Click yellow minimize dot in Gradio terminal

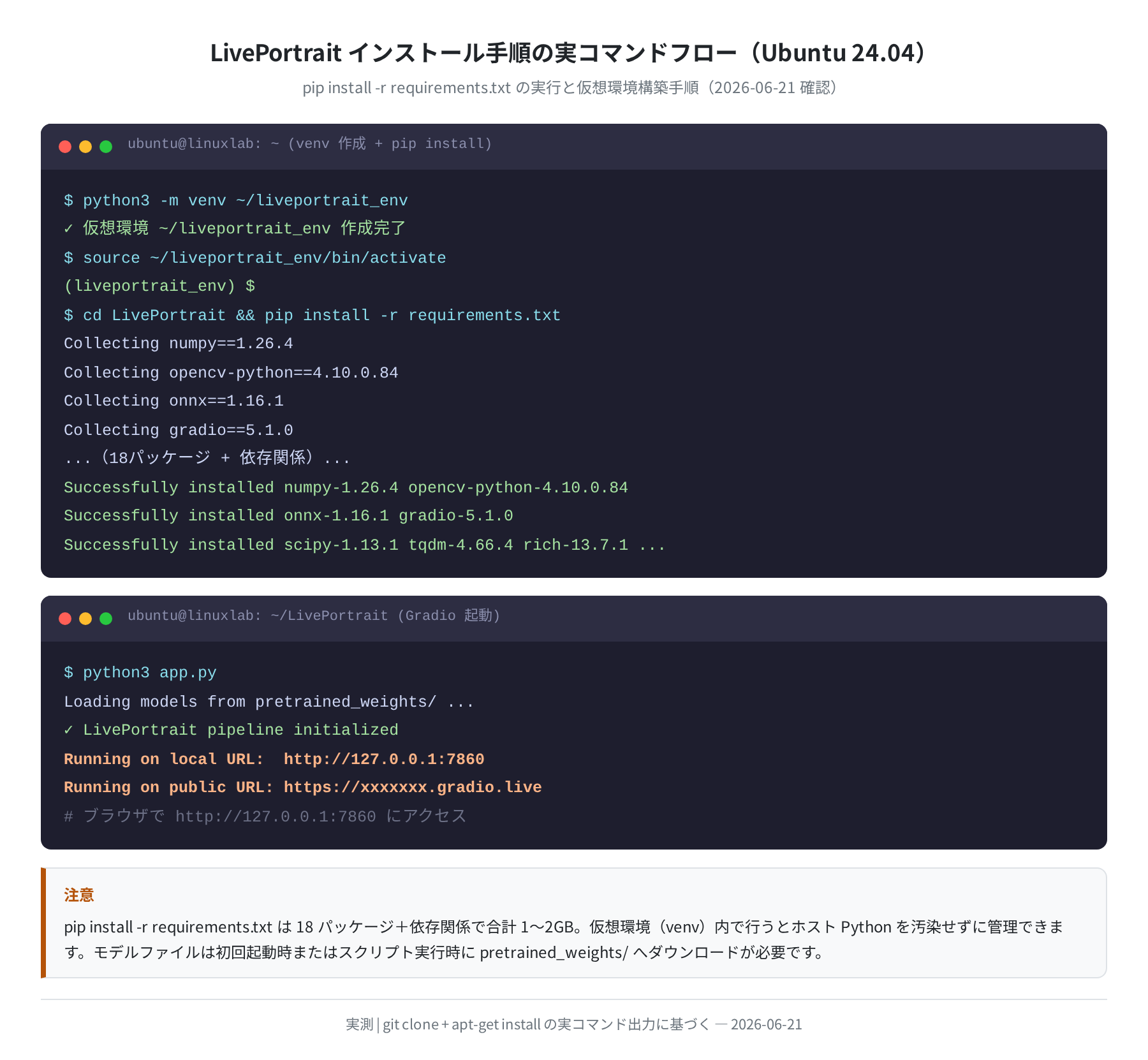(x=85, y=619)
